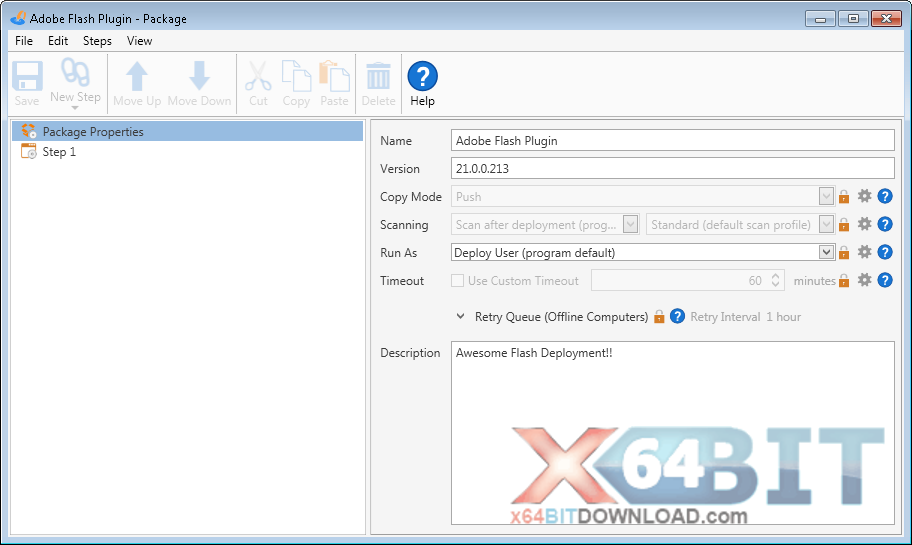Click the Copy Mode lock icon
This screenshot has height=545, width=912.
(x=844, y=197)
